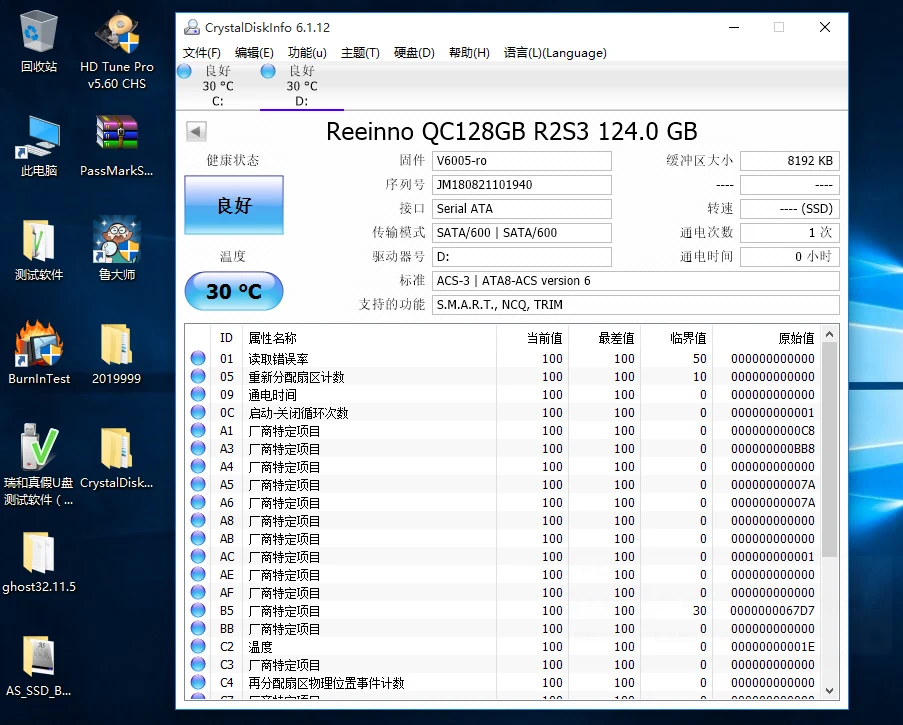903x725 pixels.
Task: Select the ID cell AC in the SMART table
Action: pos(227,557)
